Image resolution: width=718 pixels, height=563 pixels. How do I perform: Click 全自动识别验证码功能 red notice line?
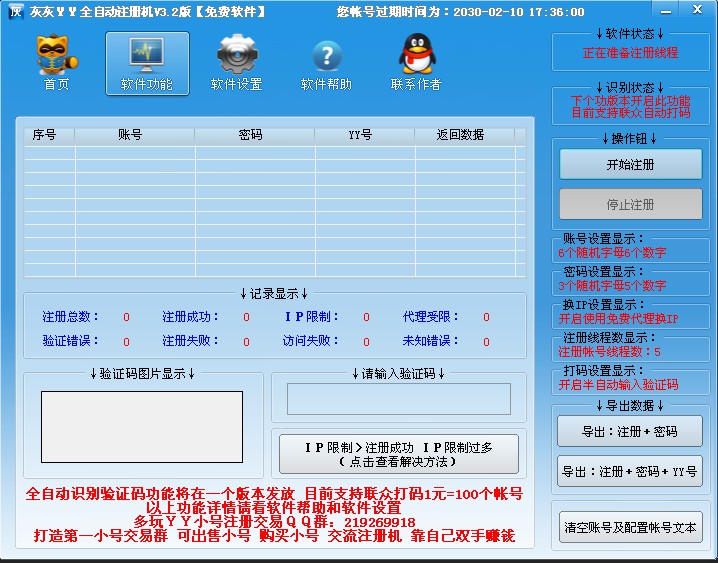coord(274,494)
